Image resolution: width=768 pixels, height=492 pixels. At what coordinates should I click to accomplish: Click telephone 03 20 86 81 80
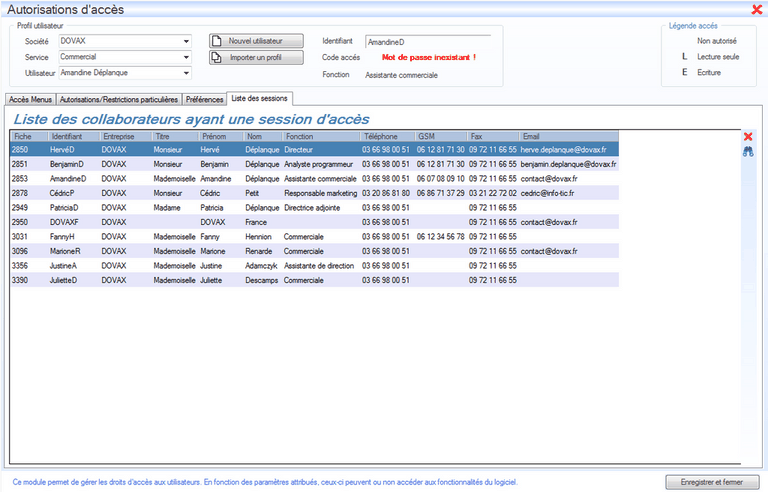[386, 193]
